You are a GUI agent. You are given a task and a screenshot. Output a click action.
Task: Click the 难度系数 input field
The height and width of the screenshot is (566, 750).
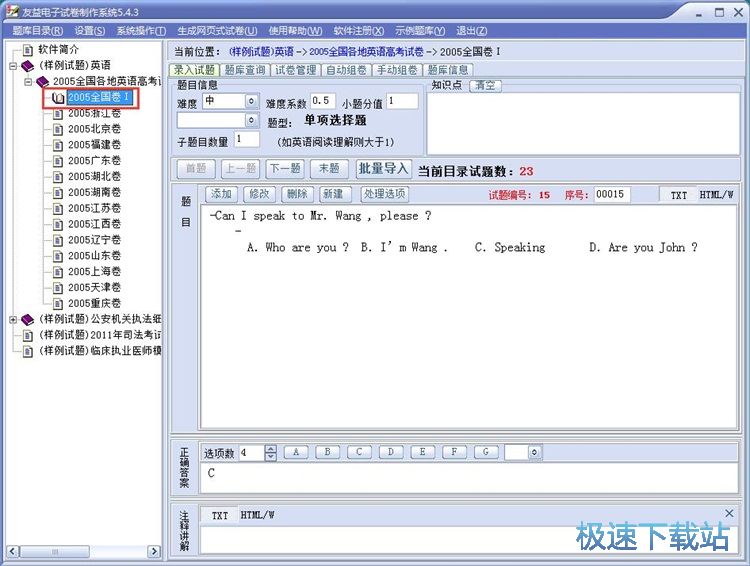tap(323, 101)
